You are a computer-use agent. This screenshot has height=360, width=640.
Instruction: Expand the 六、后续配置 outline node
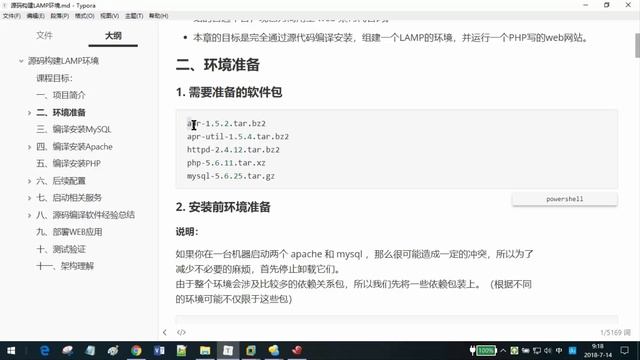[x=29, y=181]
